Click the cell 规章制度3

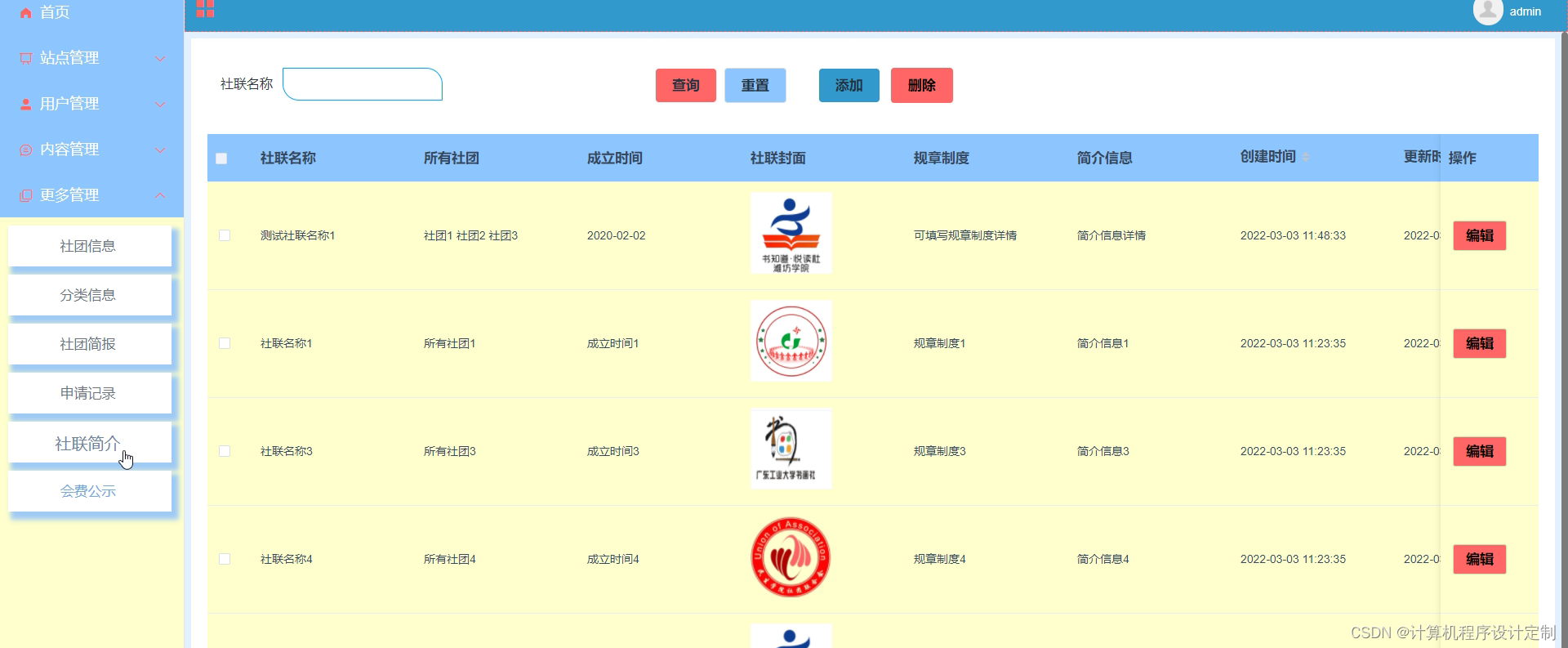point(940,451)
